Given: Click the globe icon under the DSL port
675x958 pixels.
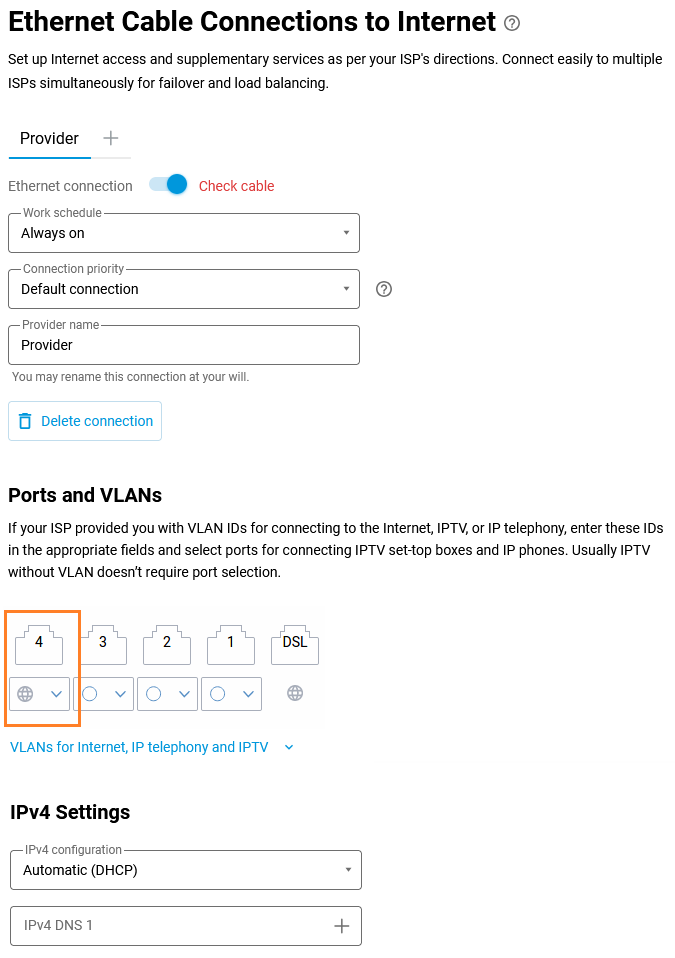Looking at the screenshot, I should click(295, 692).
